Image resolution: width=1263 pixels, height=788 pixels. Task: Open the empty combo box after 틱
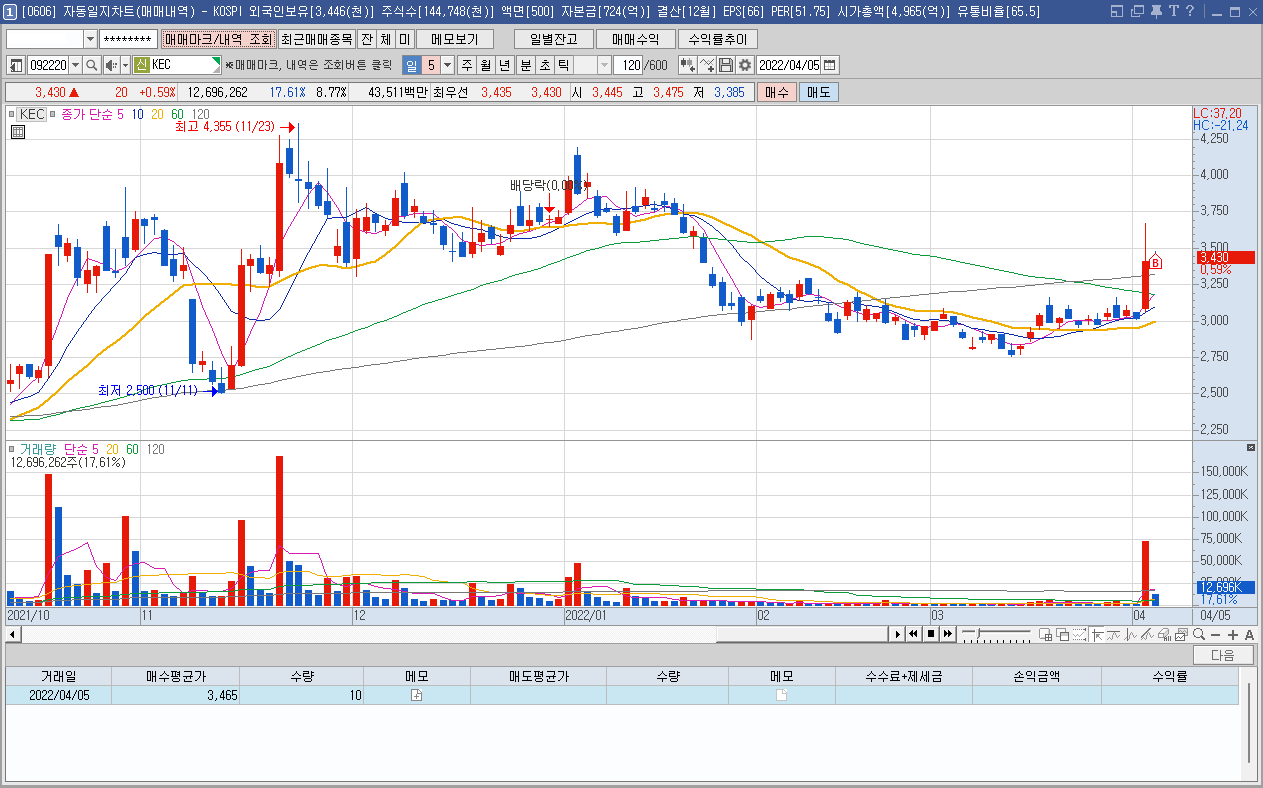(x=593, y=65)
